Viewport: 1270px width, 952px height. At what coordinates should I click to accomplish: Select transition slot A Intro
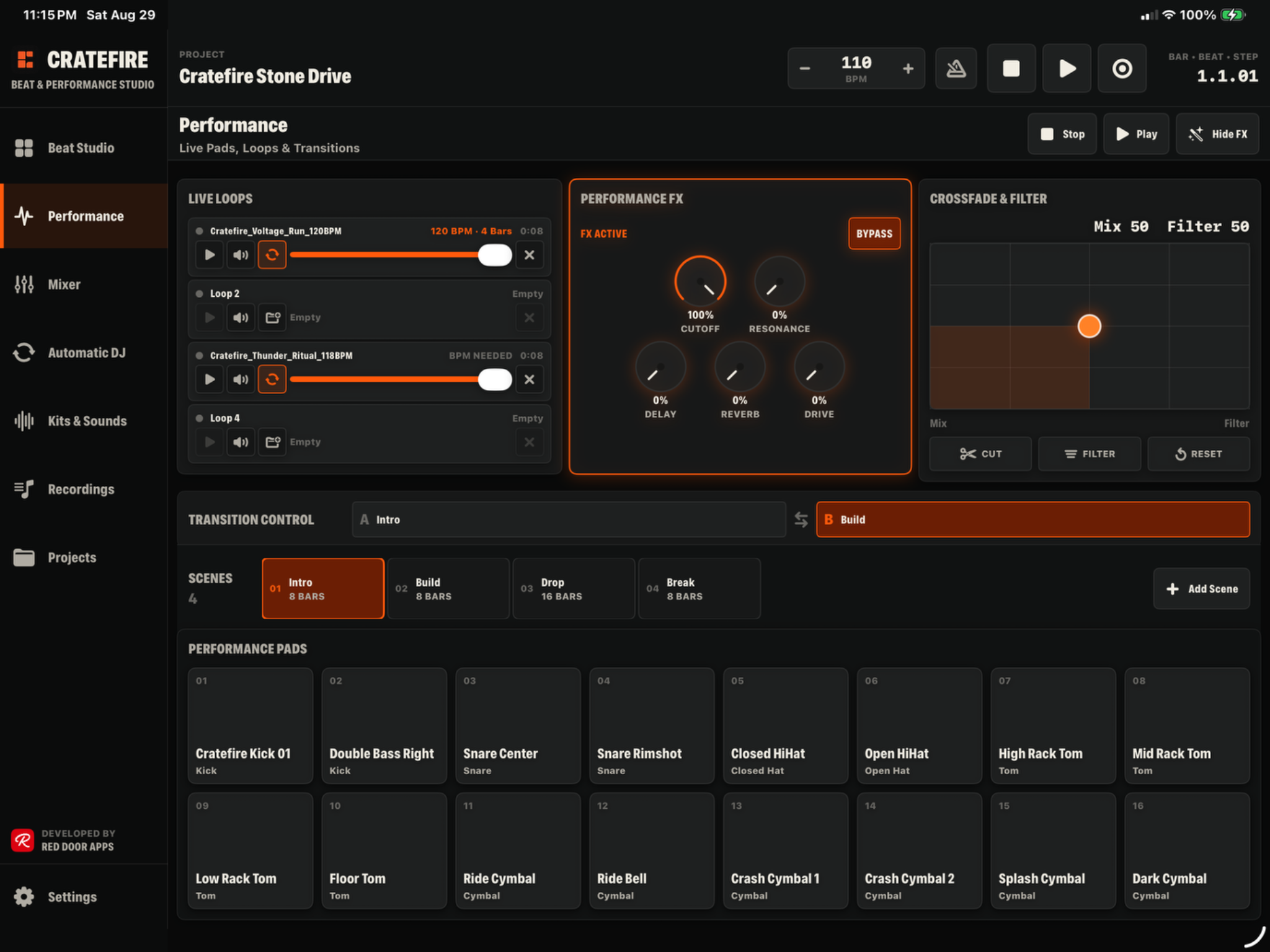(x=569, y=519)
